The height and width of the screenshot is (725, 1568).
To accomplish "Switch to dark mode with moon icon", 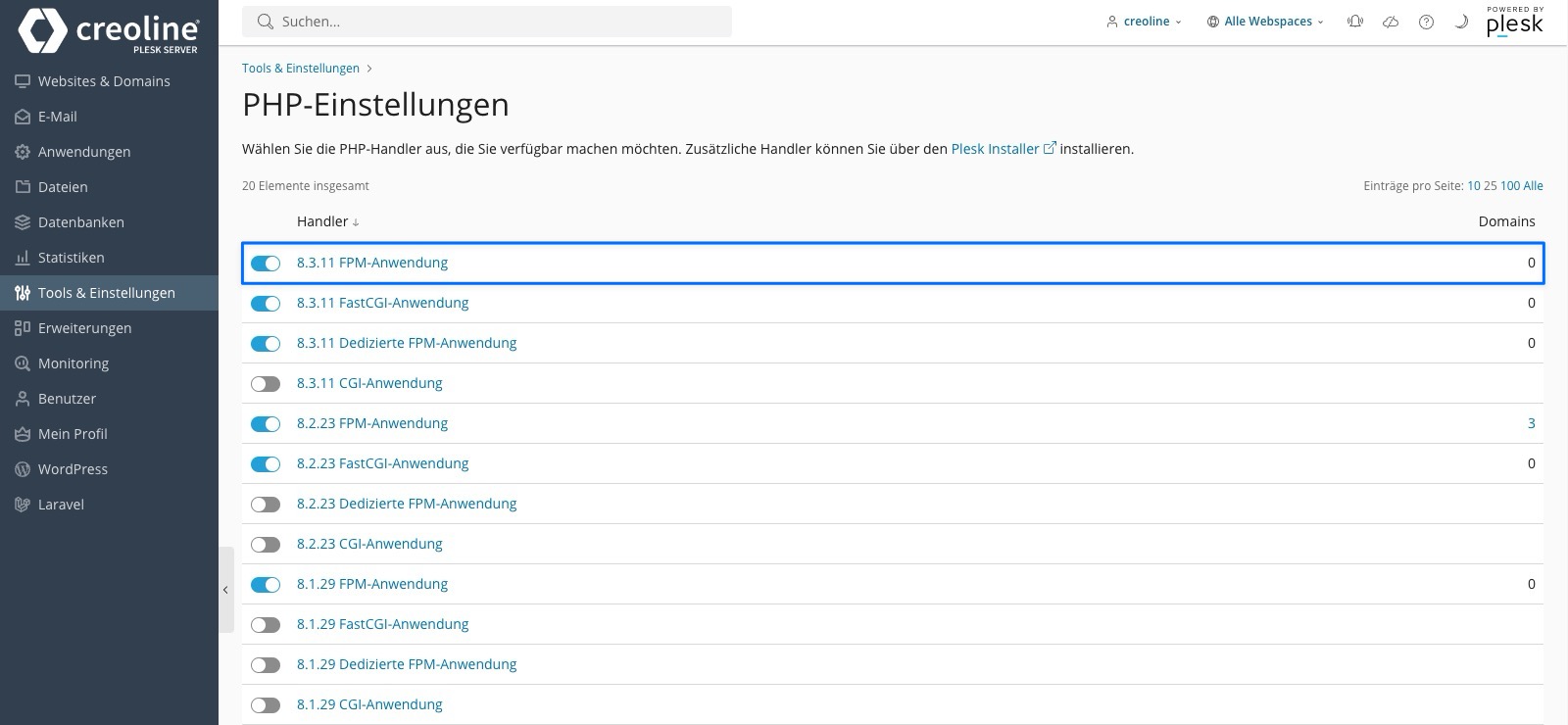I will click(1461, 22).
